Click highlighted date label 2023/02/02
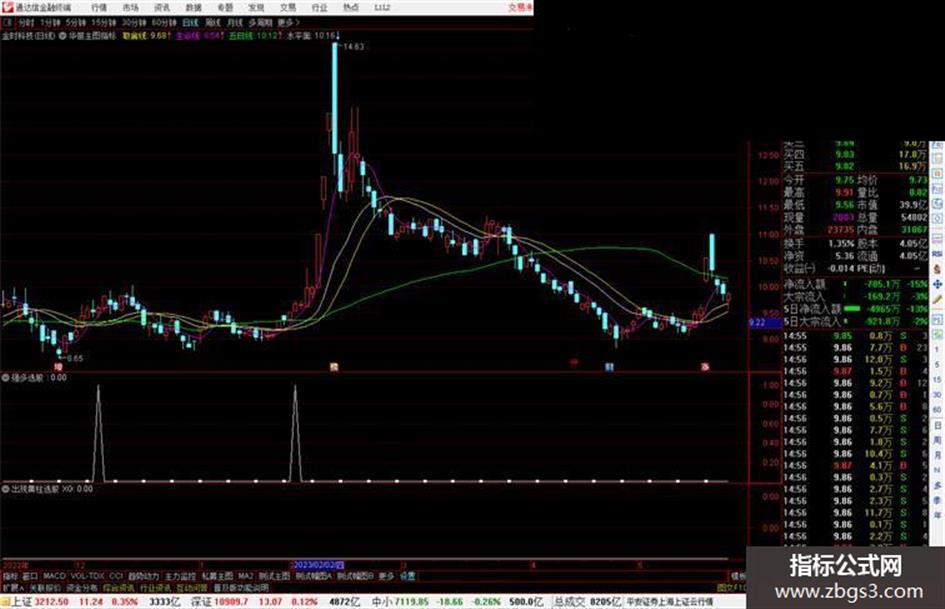Image resolution: width=945 pixels, height=609 pixels. pos(318,566)
